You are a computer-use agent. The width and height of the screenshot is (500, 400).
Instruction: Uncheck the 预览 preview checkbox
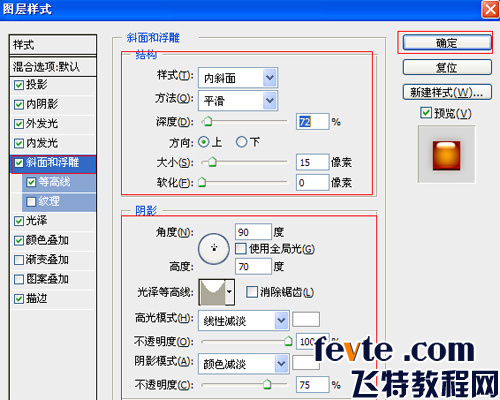tap(426, 113)
